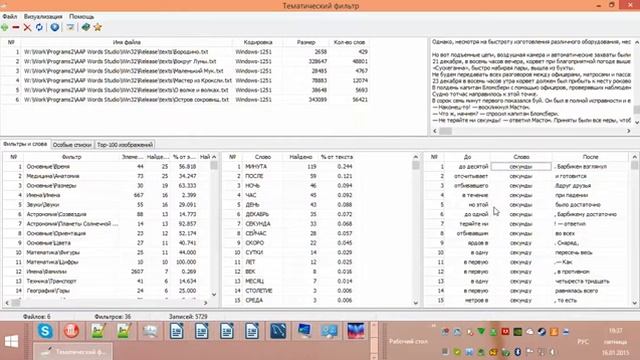Screen dimensions: 640x360
Task: Click the % от текста column header
Action: 337,157
